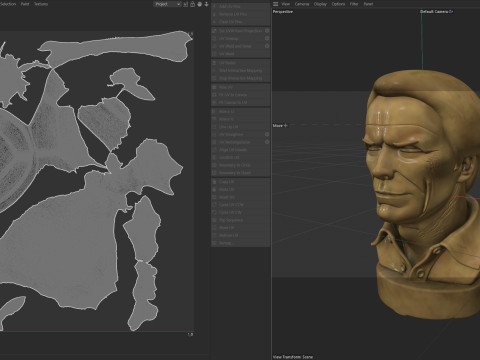This screenshot has height=360, width=480.
Task: Click Reset UV
Action: point(241,197)
